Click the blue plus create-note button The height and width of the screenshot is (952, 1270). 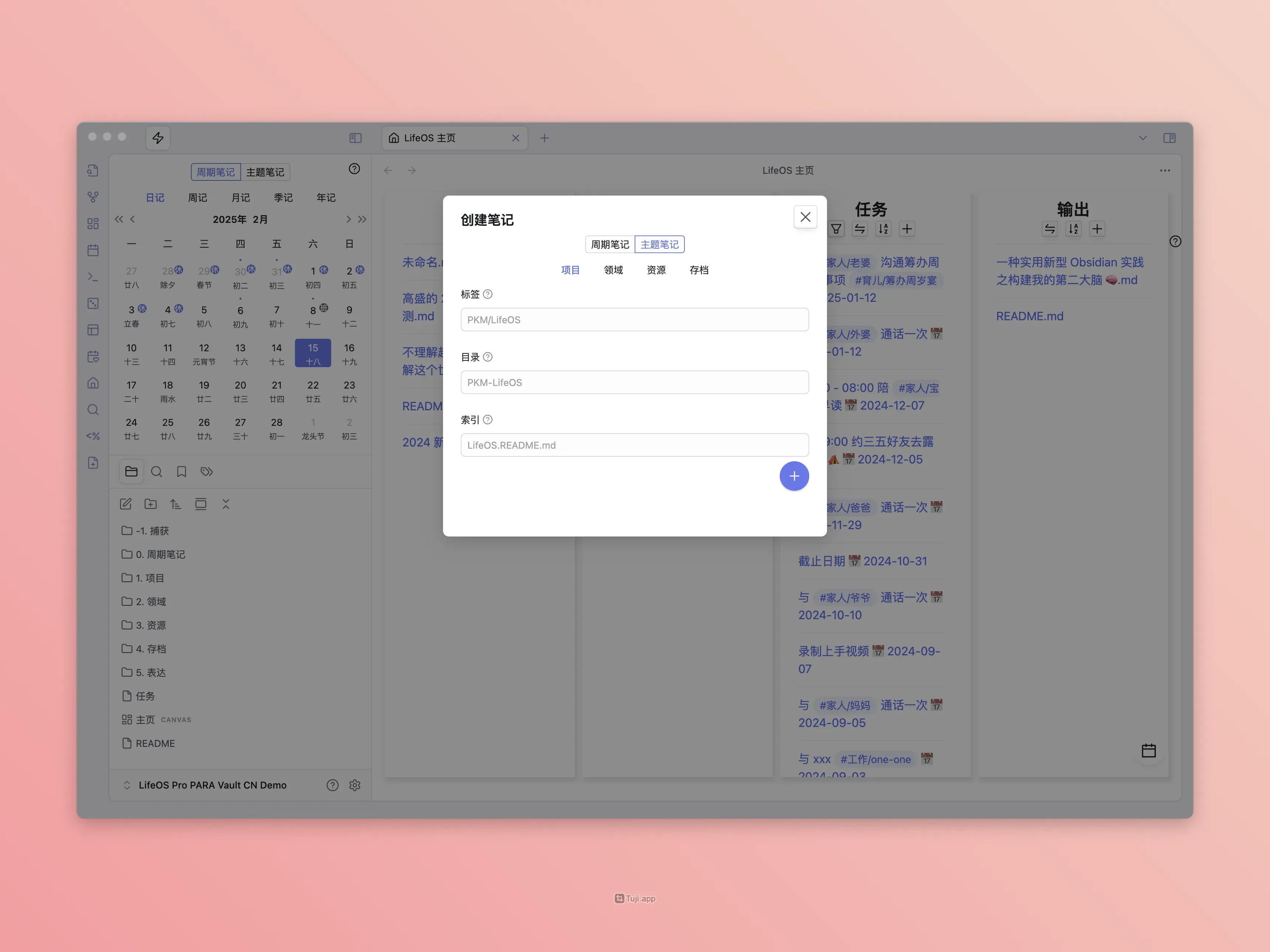[x=794, y=476]
